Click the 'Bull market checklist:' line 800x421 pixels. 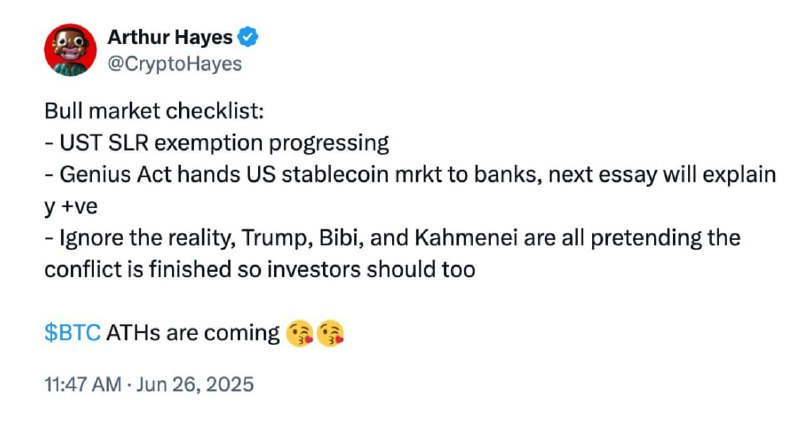154,111
